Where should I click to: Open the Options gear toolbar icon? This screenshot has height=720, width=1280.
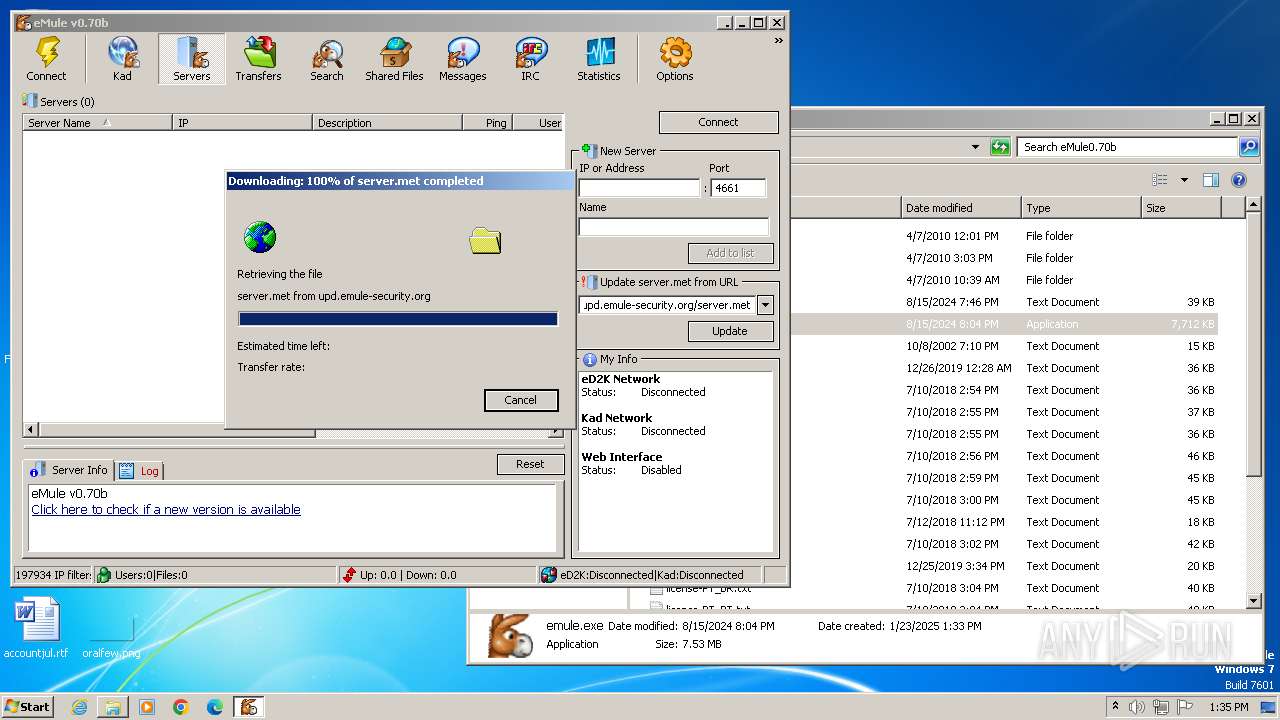pos(674,59)
